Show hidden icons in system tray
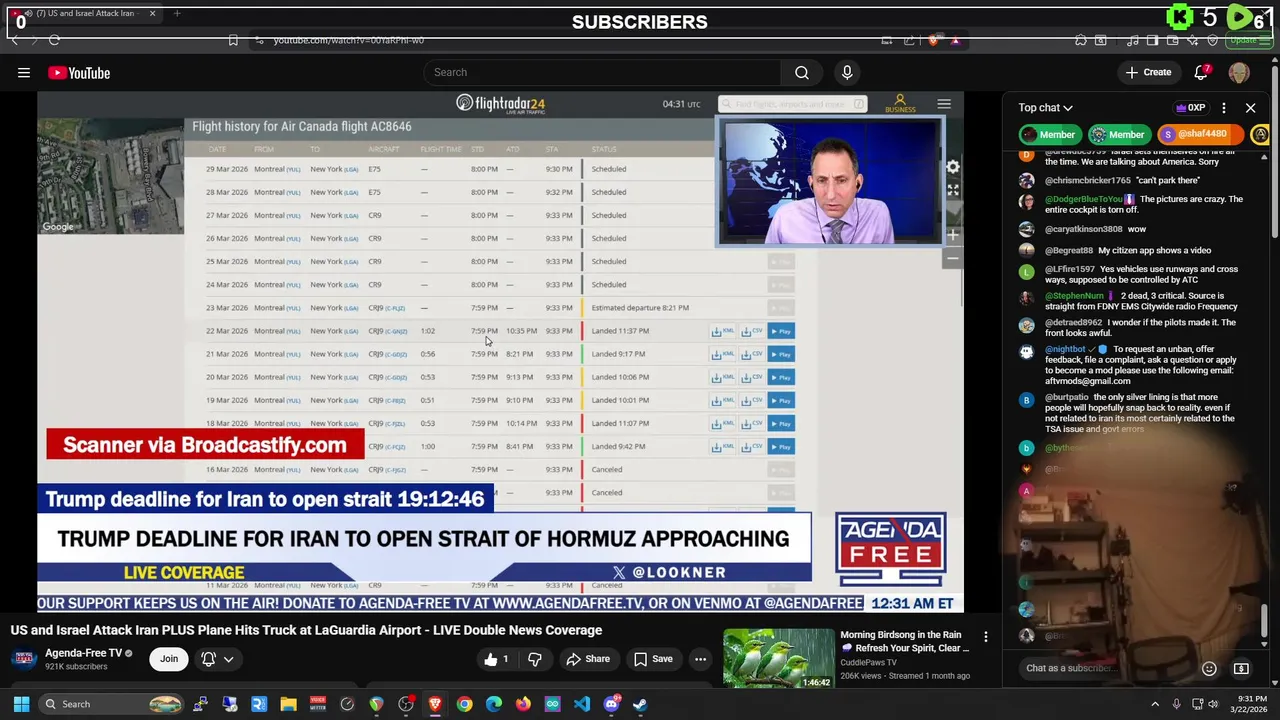This screenshot has height=720, width=1280. pos(1154,704)
